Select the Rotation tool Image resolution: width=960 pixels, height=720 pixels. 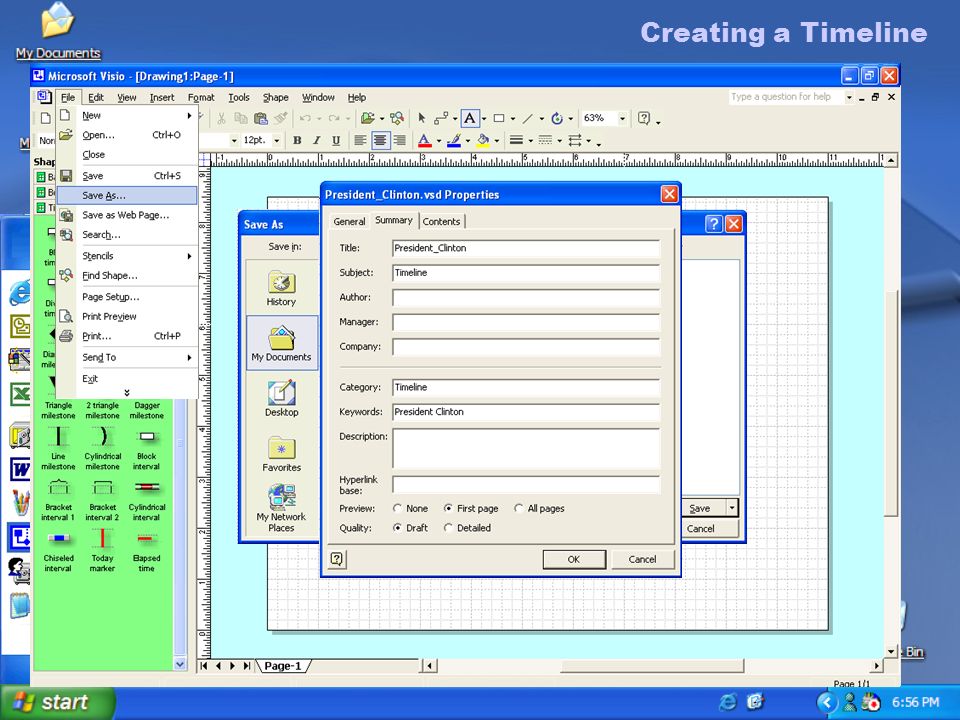557,118
